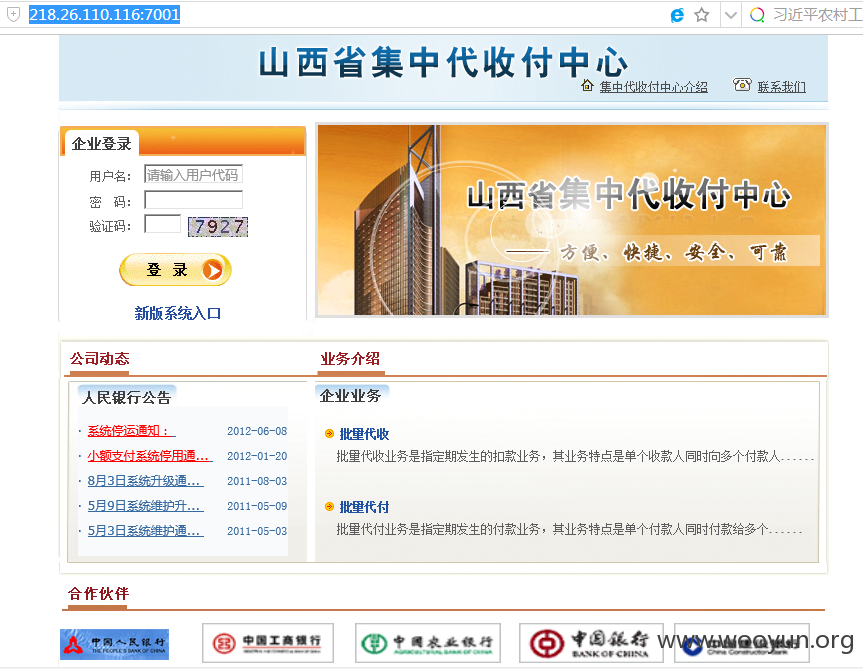
Task: Open the 系统停运通知 announcement
Action: (132, 431)
